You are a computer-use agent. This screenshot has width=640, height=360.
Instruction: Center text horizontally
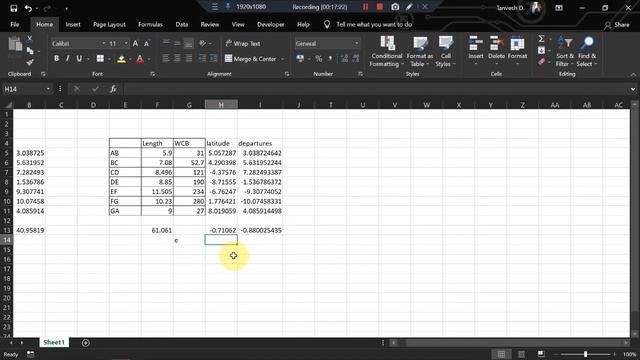tap(177, 59)
